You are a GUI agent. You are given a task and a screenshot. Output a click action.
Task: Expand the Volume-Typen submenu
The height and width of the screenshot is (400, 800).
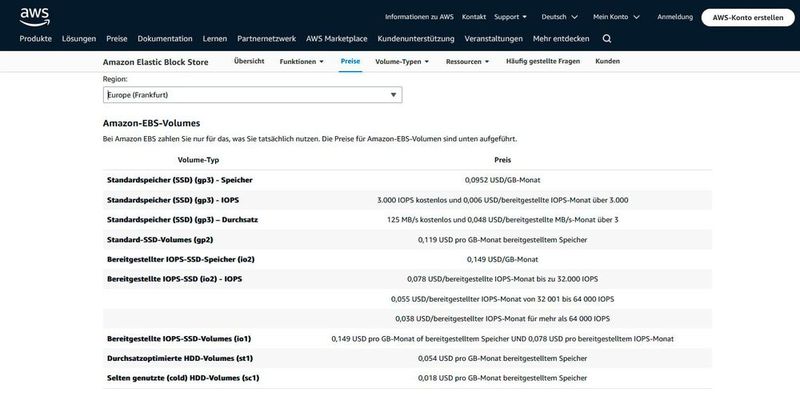pyautogui.click(x=402, y=62)
